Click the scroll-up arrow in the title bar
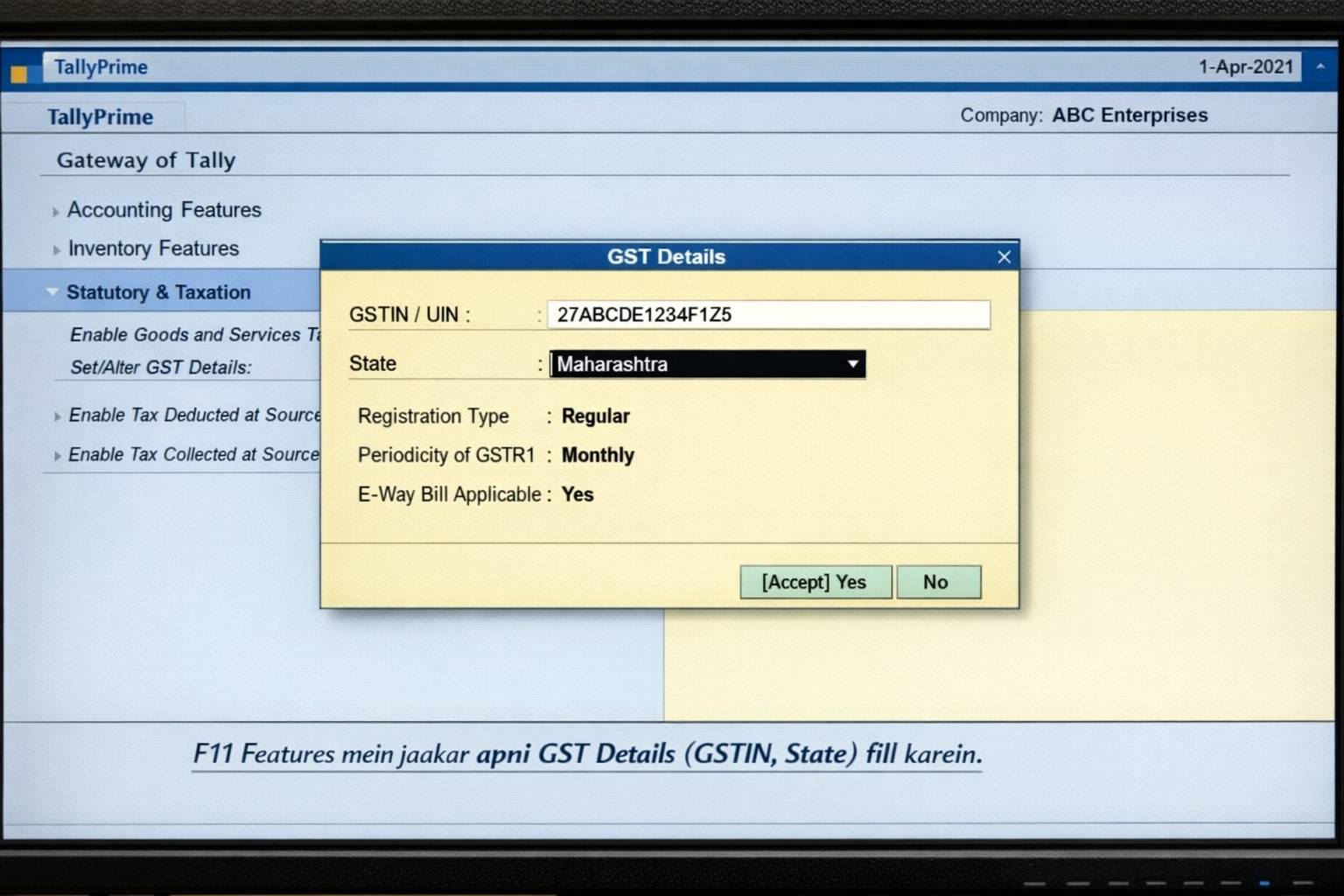The width and height of the screenshot is (1344, 896). pos(1319,66)
